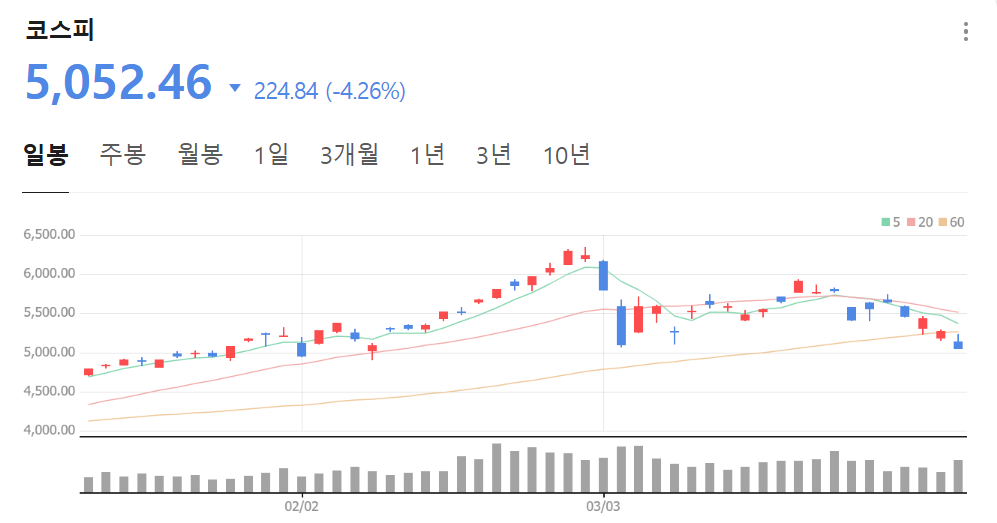The height and width of the screenshot is (523, 997).
Task: Click the 5,052.46 index value
Action: (118, 83)
